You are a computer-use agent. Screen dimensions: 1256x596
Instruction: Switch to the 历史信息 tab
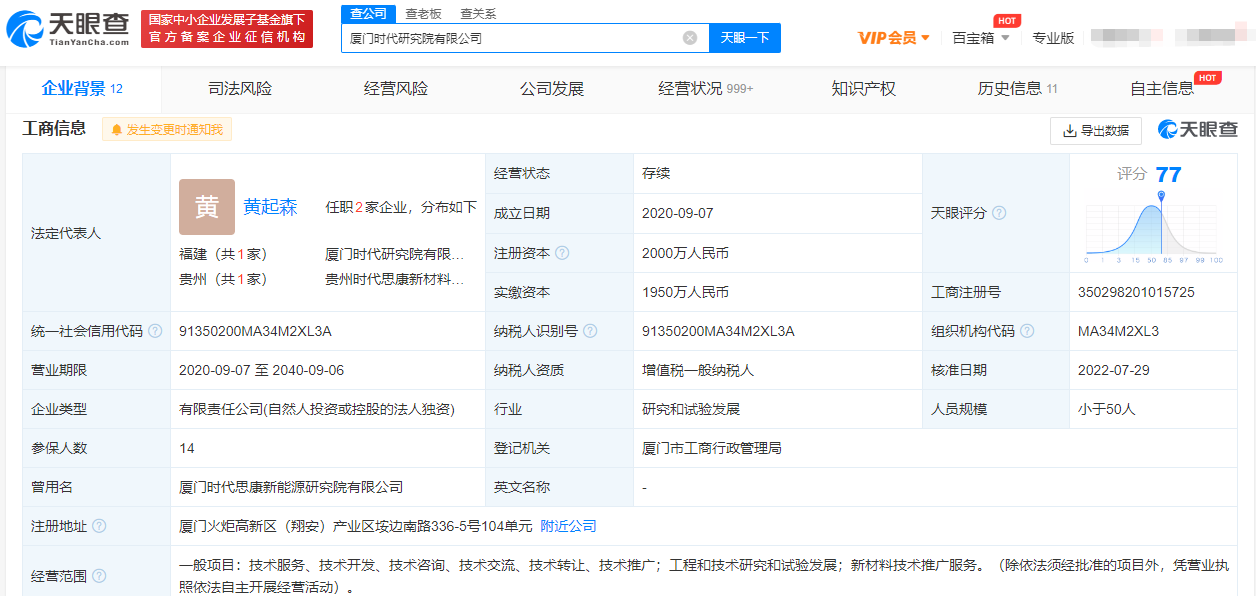click(x=1018, y=89)
